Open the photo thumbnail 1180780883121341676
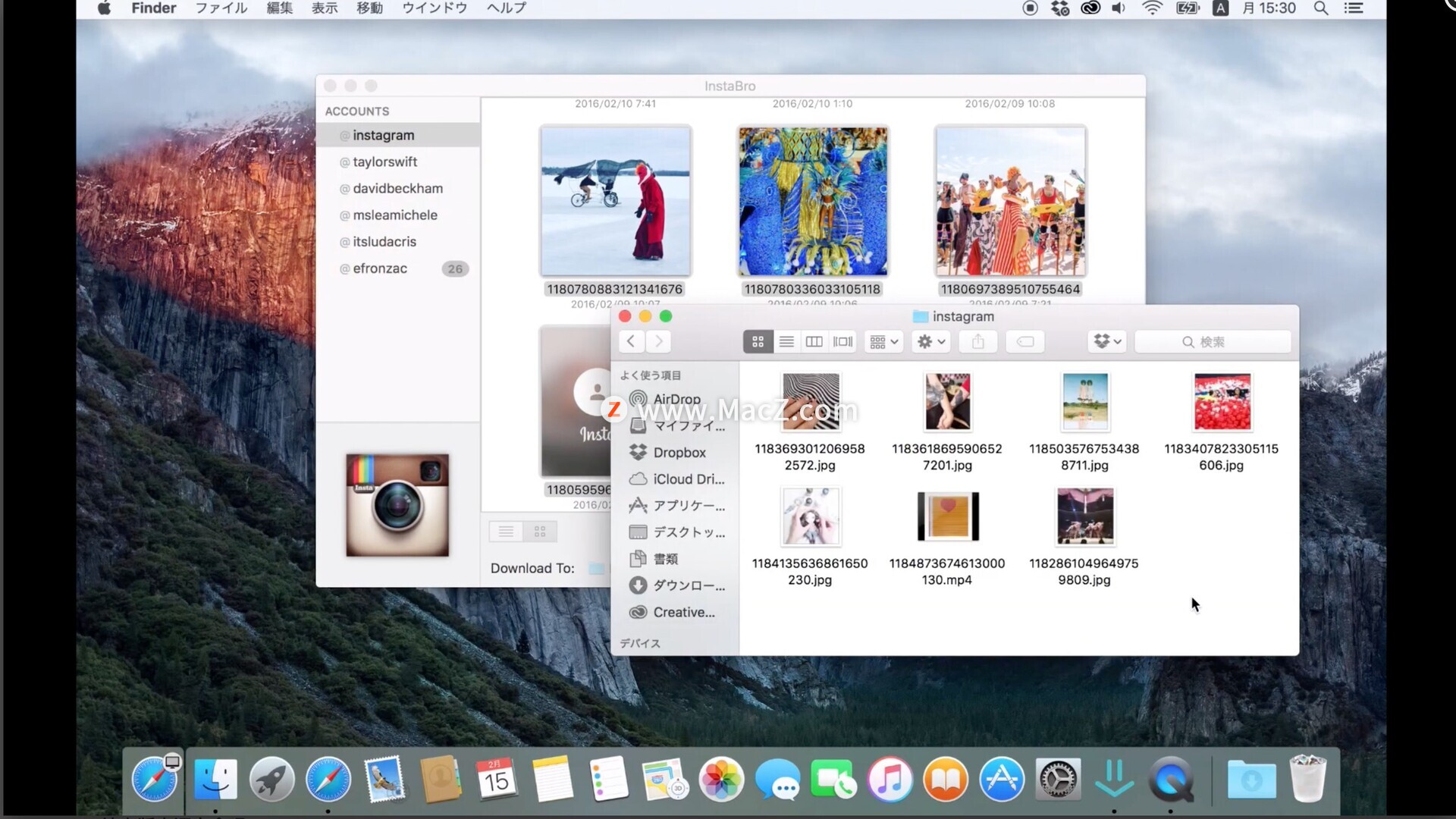This screenshot has height=819, width=1456. click(x=615, y=201)
